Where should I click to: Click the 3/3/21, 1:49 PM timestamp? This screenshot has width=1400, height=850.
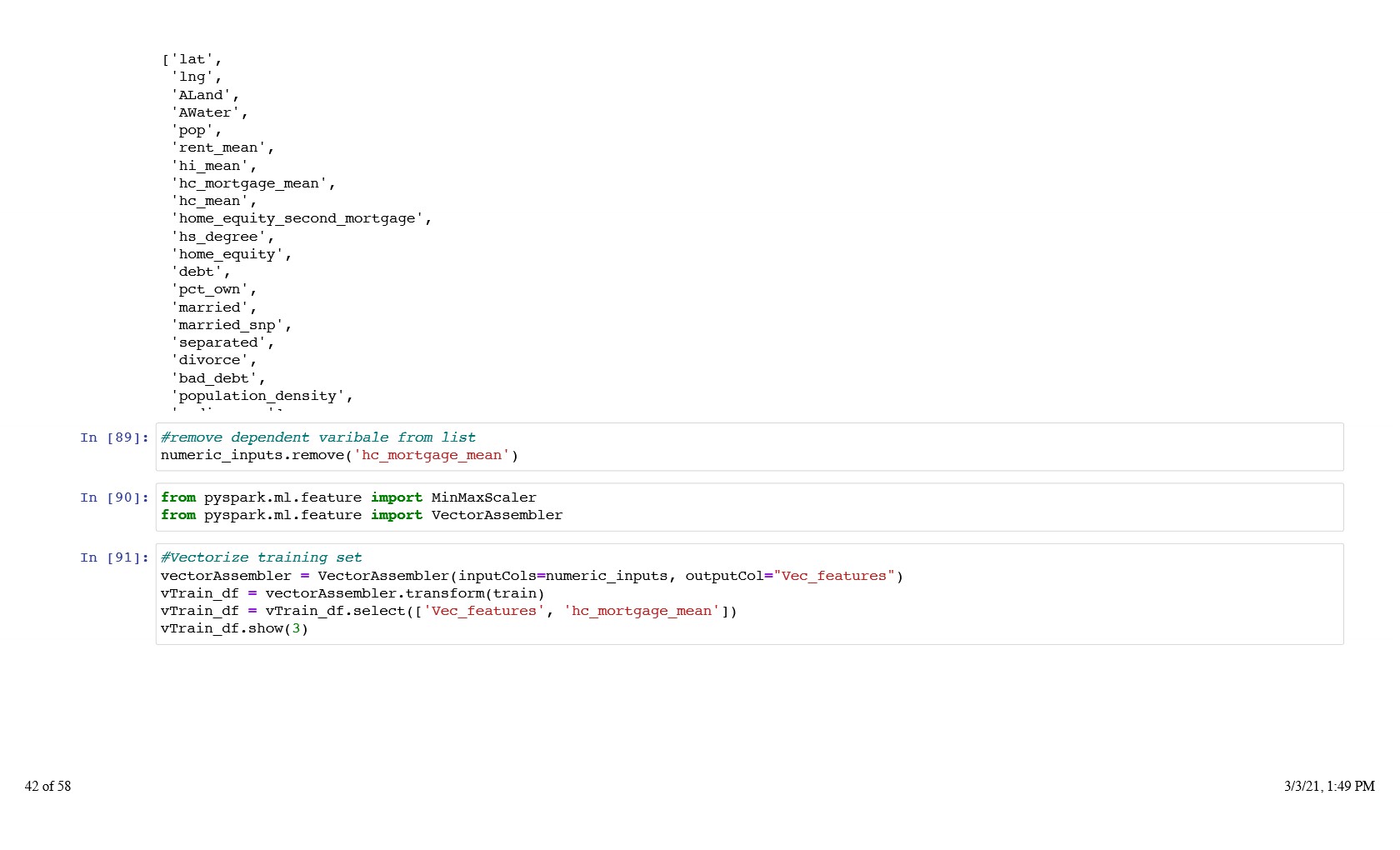1328,786
